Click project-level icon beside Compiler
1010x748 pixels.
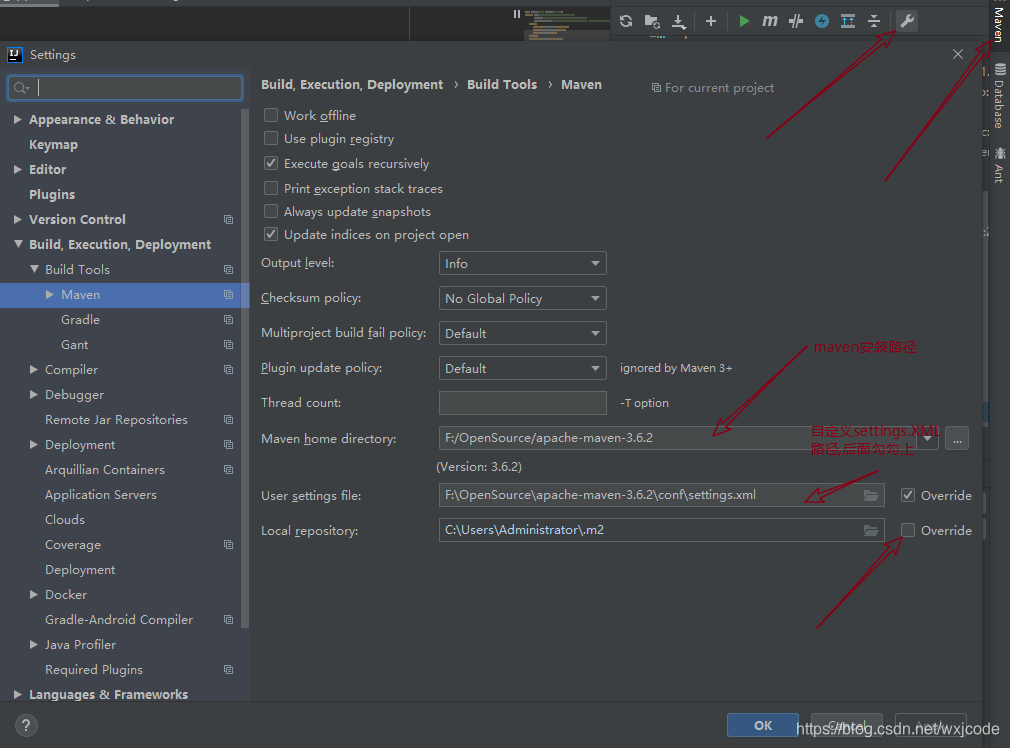[x=228, y=370]
